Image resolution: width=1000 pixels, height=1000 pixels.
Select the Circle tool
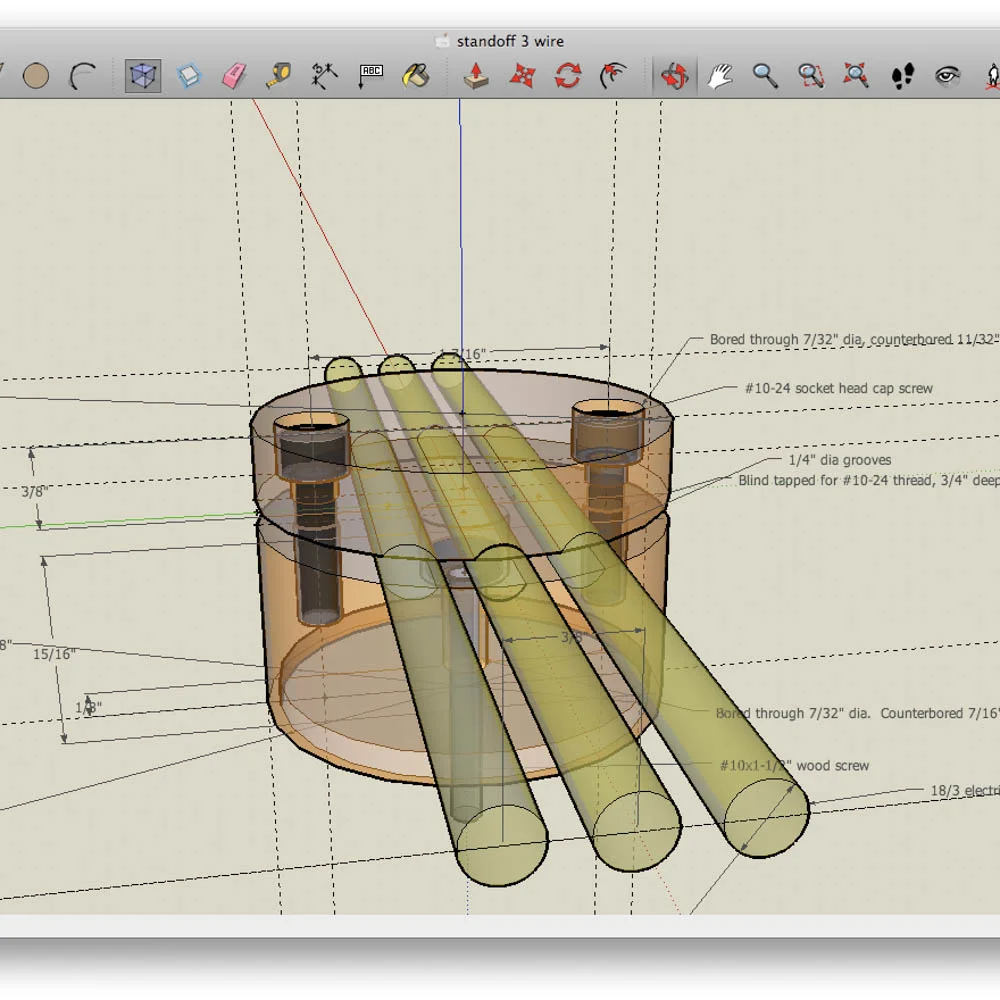[x=36, y=77]
